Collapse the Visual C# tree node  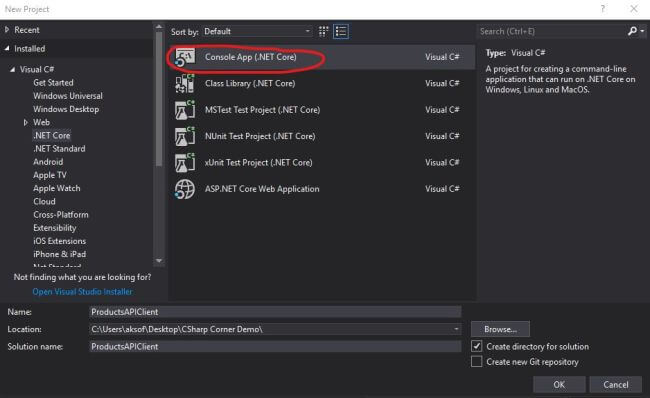pyautogui.click(x=12, y=69)
